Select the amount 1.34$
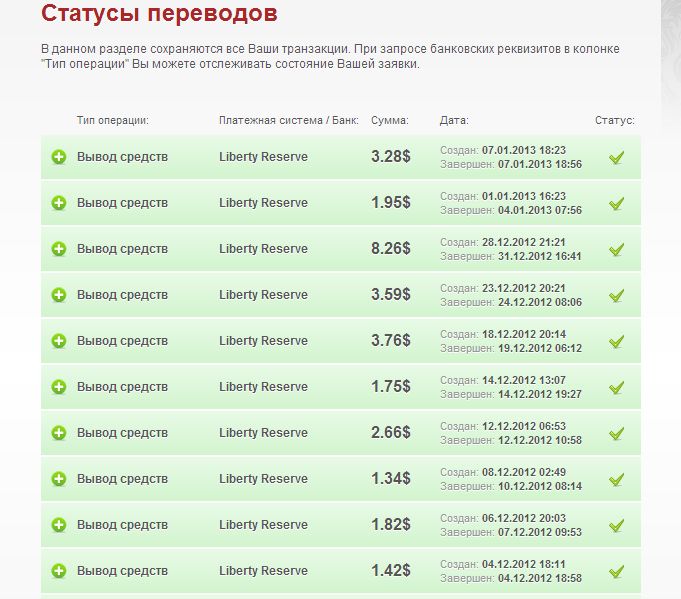This screenshot has height=599, width=681. [x=390, y=479]
